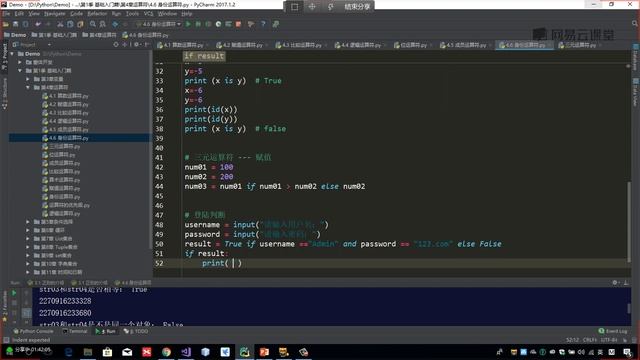Click the Open folder icon in the toolbar
The width and height of the screenshot is (640, 360).
[x=6, y=24]
